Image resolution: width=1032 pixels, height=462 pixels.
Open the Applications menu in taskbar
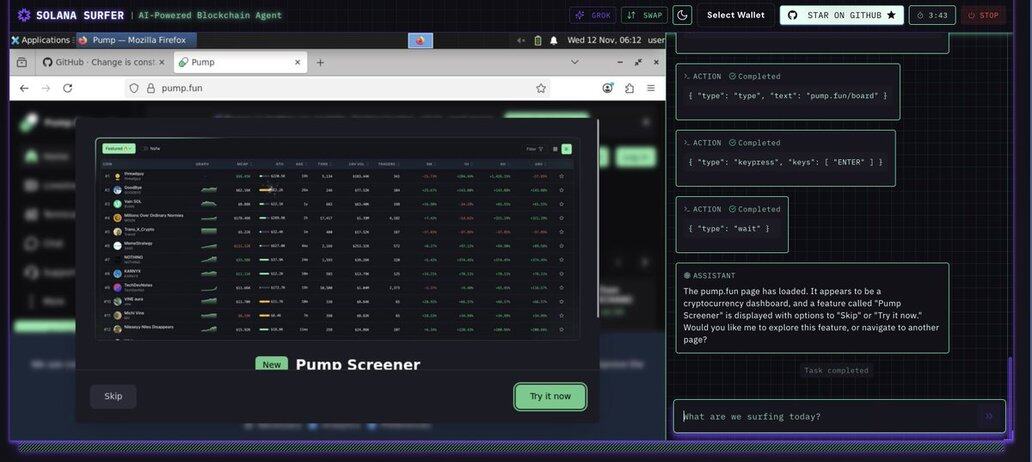(40, 40)
